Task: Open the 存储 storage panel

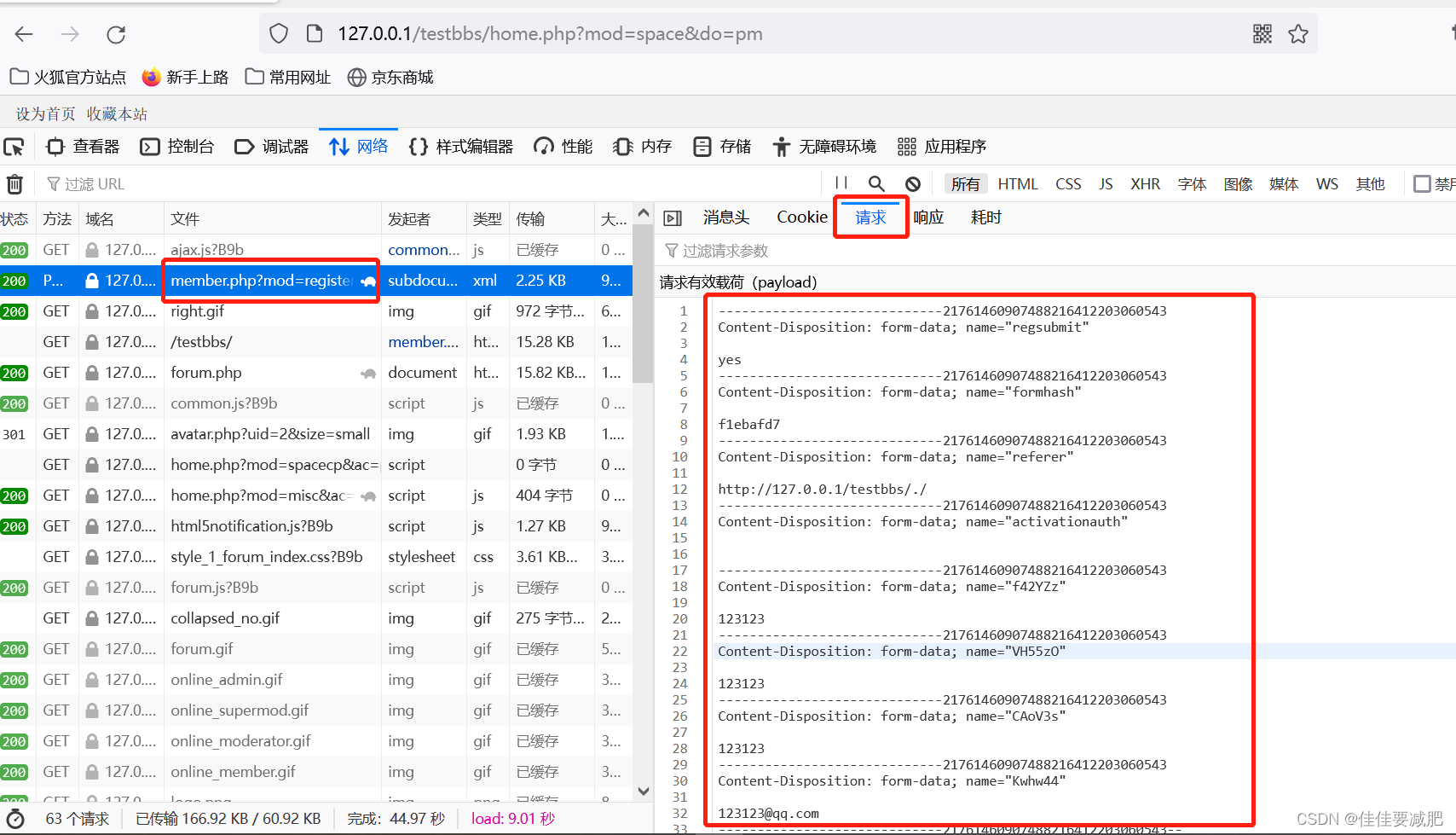Action: [722, 147]
